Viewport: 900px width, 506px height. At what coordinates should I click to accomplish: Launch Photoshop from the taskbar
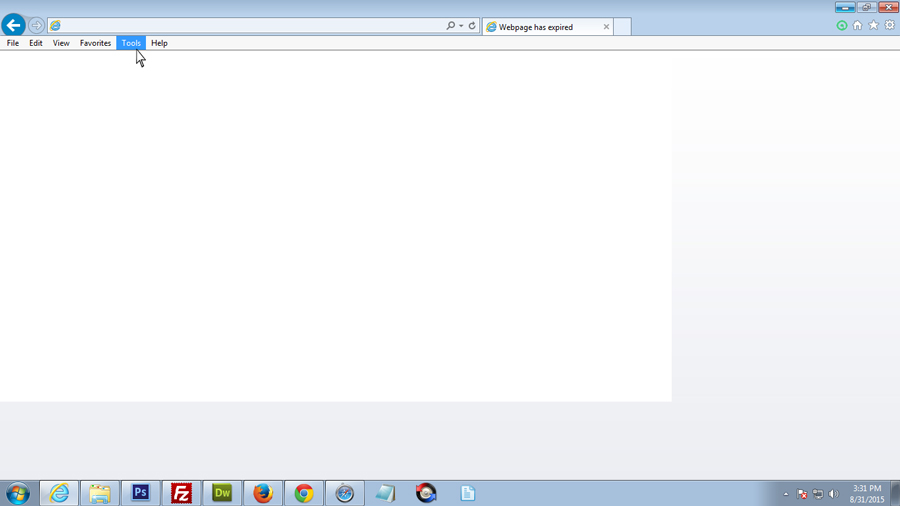[141, 493]
